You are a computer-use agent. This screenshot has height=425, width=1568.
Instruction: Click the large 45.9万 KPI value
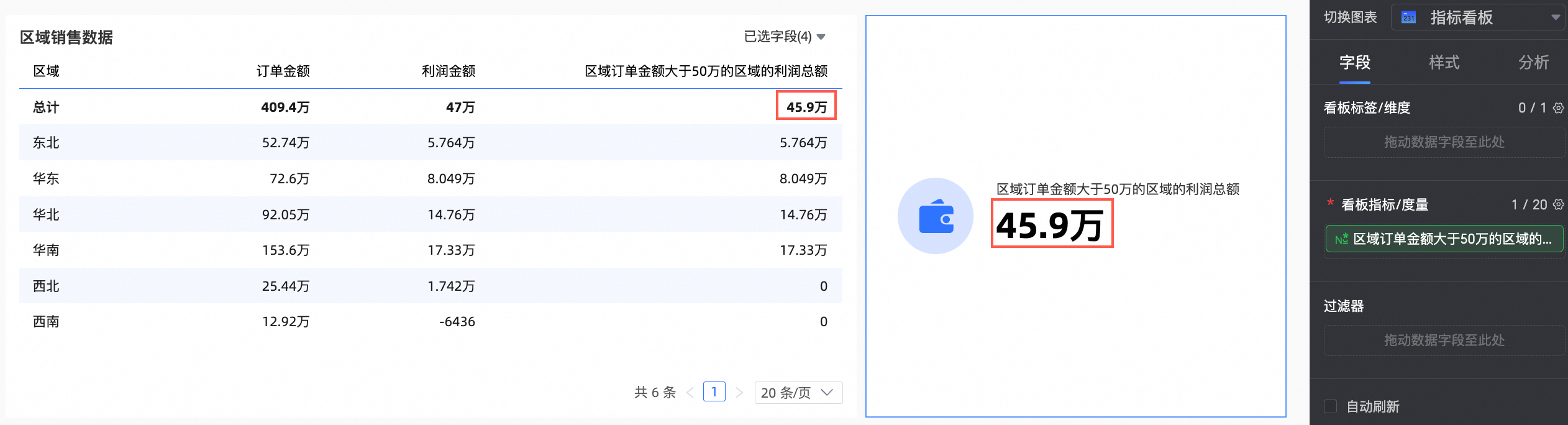[x=1051, y=225]
